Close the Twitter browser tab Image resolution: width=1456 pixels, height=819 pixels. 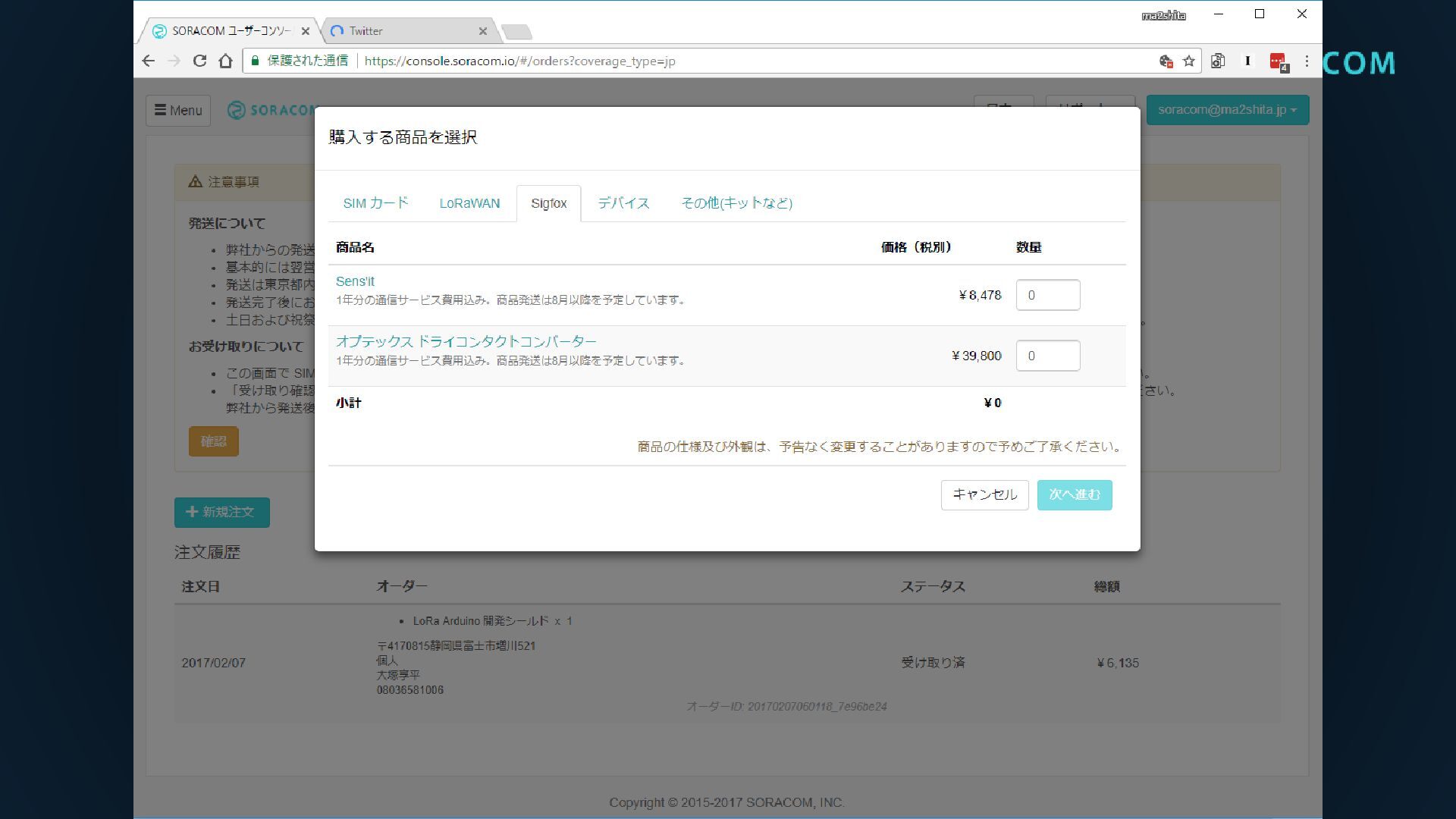[483, 31]
